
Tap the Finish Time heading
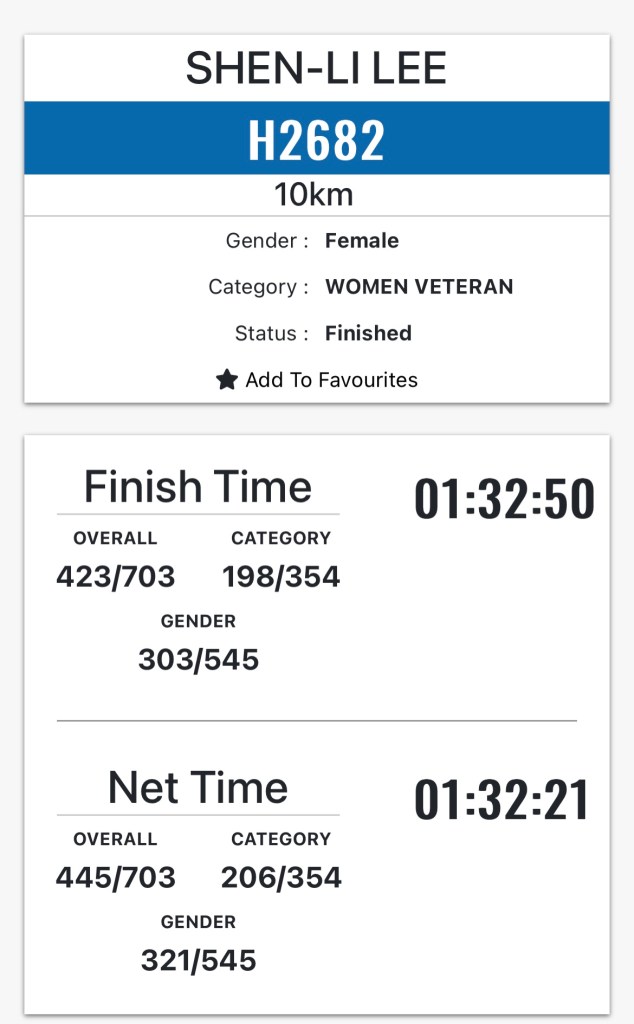(198, 487)
